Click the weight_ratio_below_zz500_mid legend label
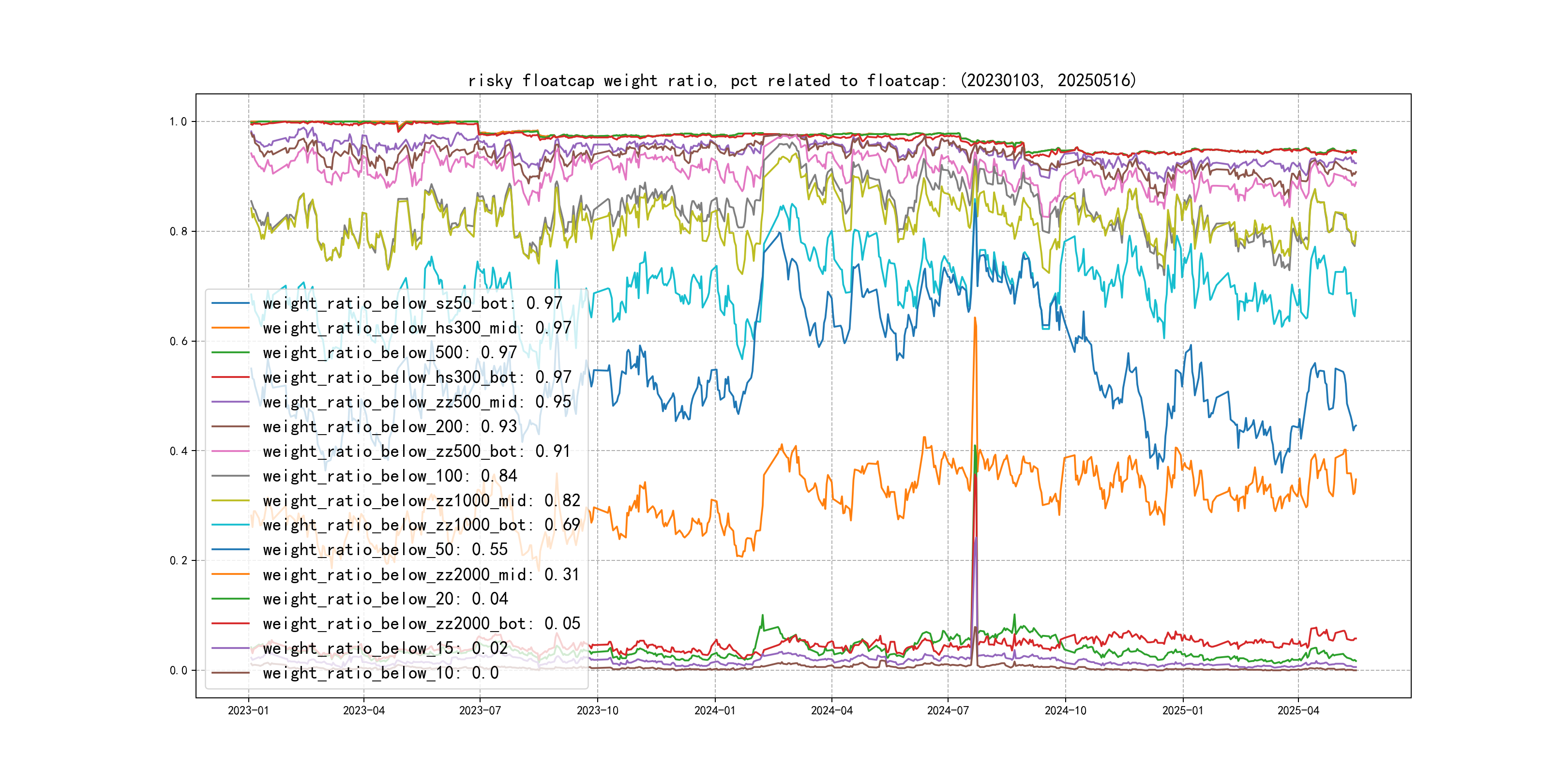This screenshot has height=784, width=1568. [417, 402]
